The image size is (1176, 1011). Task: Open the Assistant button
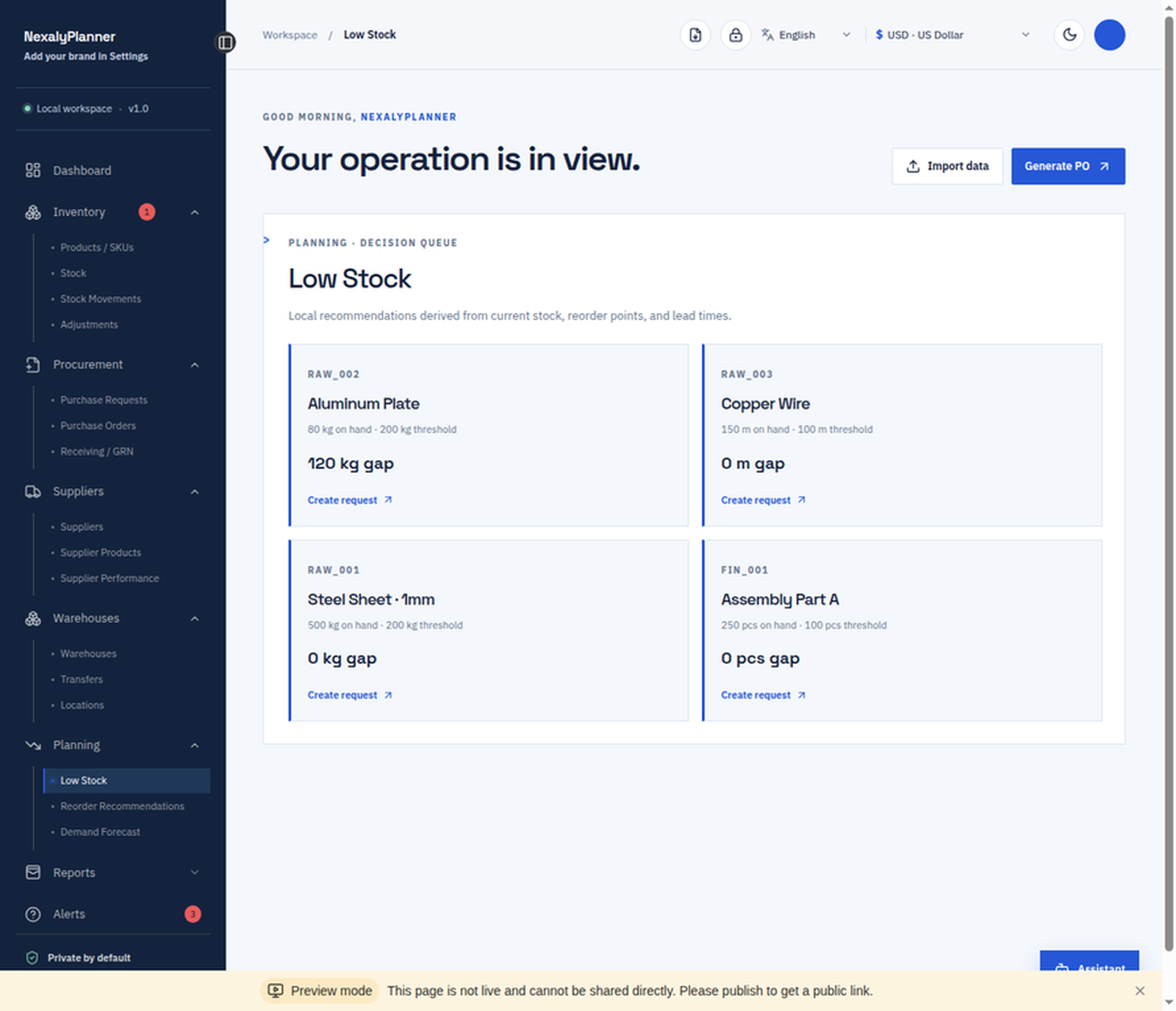tap(1089, 961)
